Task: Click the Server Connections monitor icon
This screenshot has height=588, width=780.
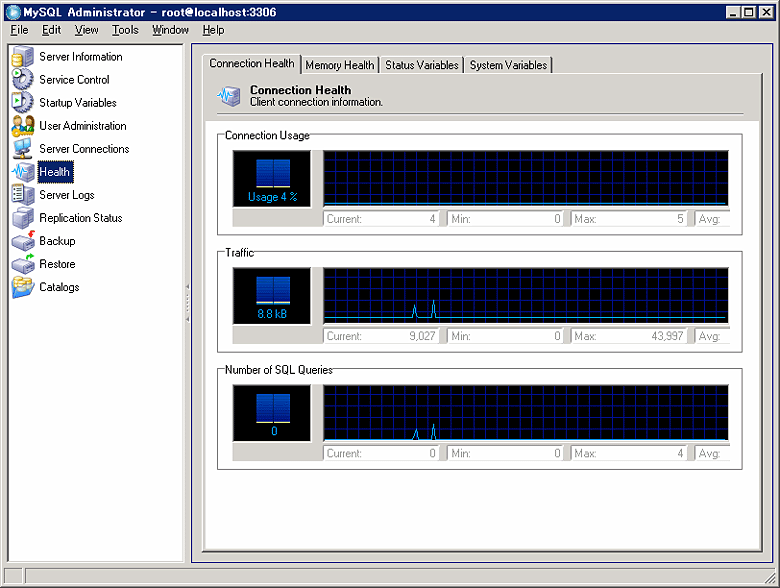Action: coord(23,149)
